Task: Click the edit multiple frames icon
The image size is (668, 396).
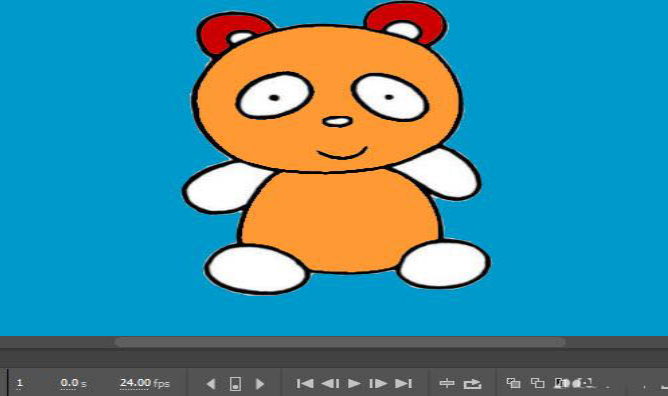Action: pyautogui.click(x=562, y=383)
